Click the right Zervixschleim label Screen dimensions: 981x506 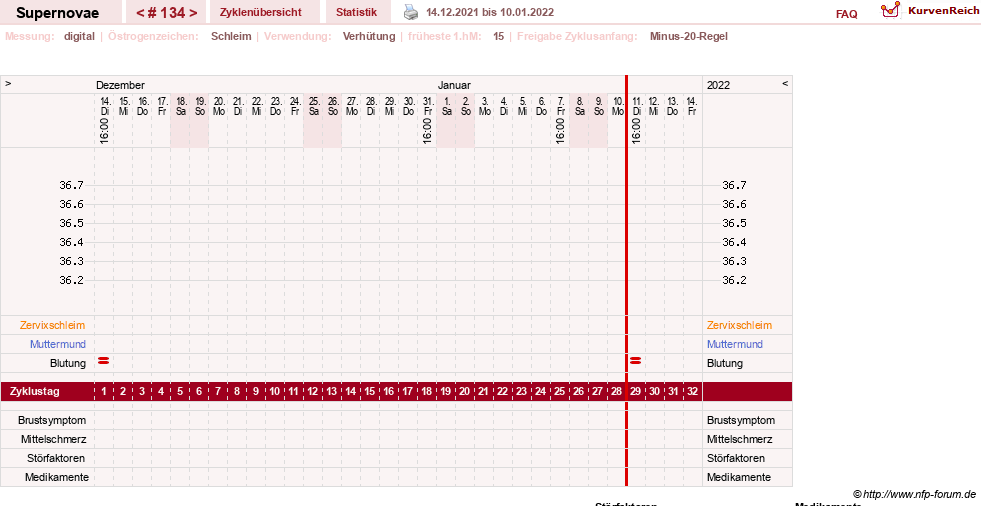740,325
